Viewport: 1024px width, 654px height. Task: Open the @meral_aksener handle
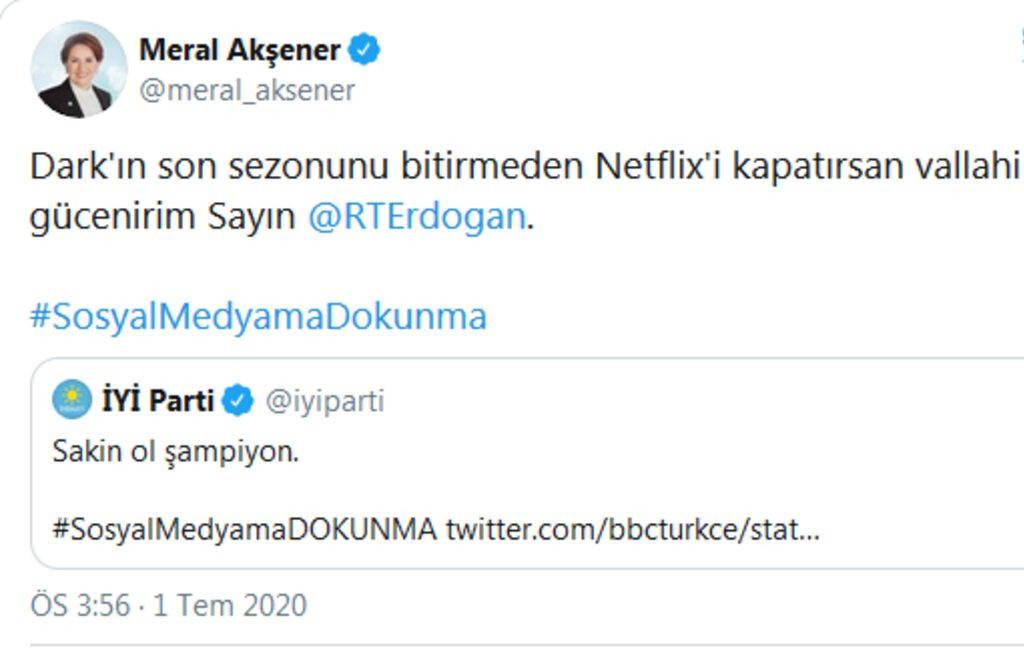click(247, 91)
